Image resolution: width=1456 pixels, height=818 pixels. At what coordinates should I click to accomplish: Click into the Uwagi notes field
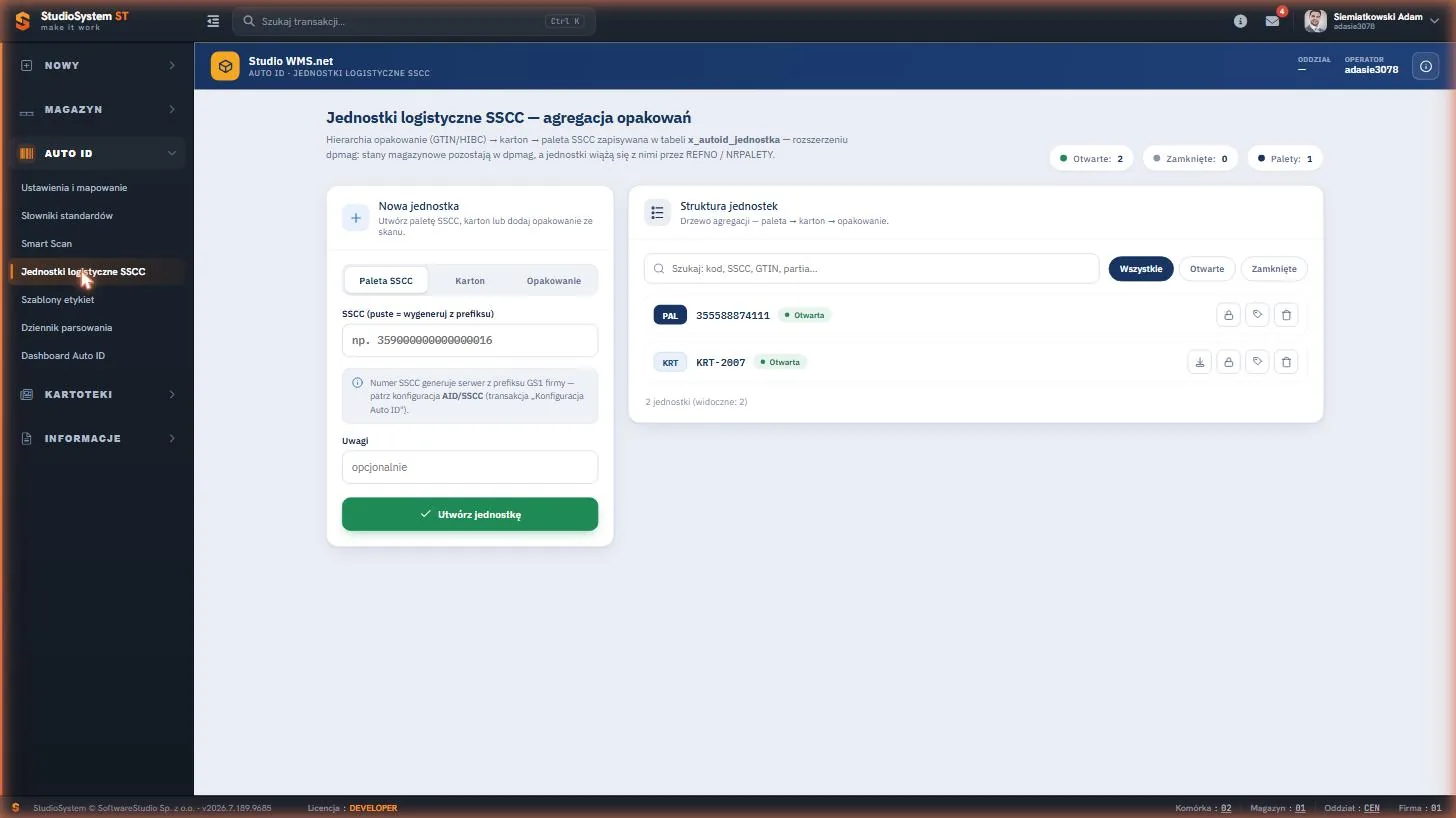470,467
